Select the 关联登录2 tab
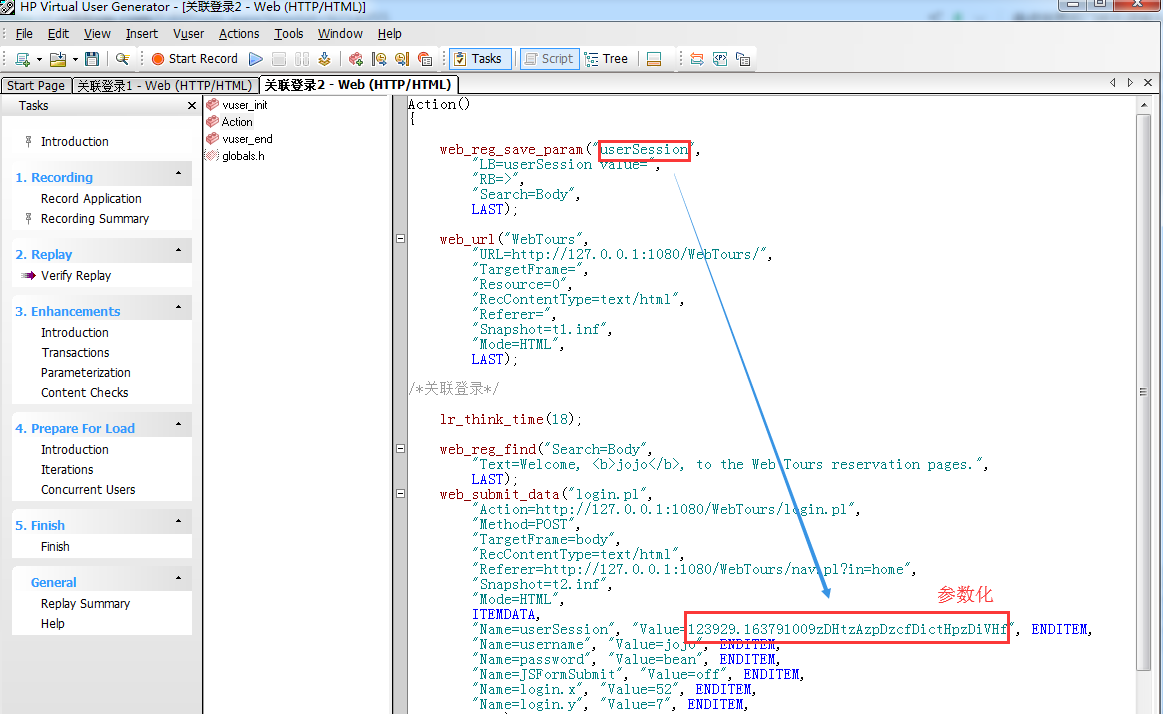Viewport: 1163px width, 714px height. click(358, 85)
